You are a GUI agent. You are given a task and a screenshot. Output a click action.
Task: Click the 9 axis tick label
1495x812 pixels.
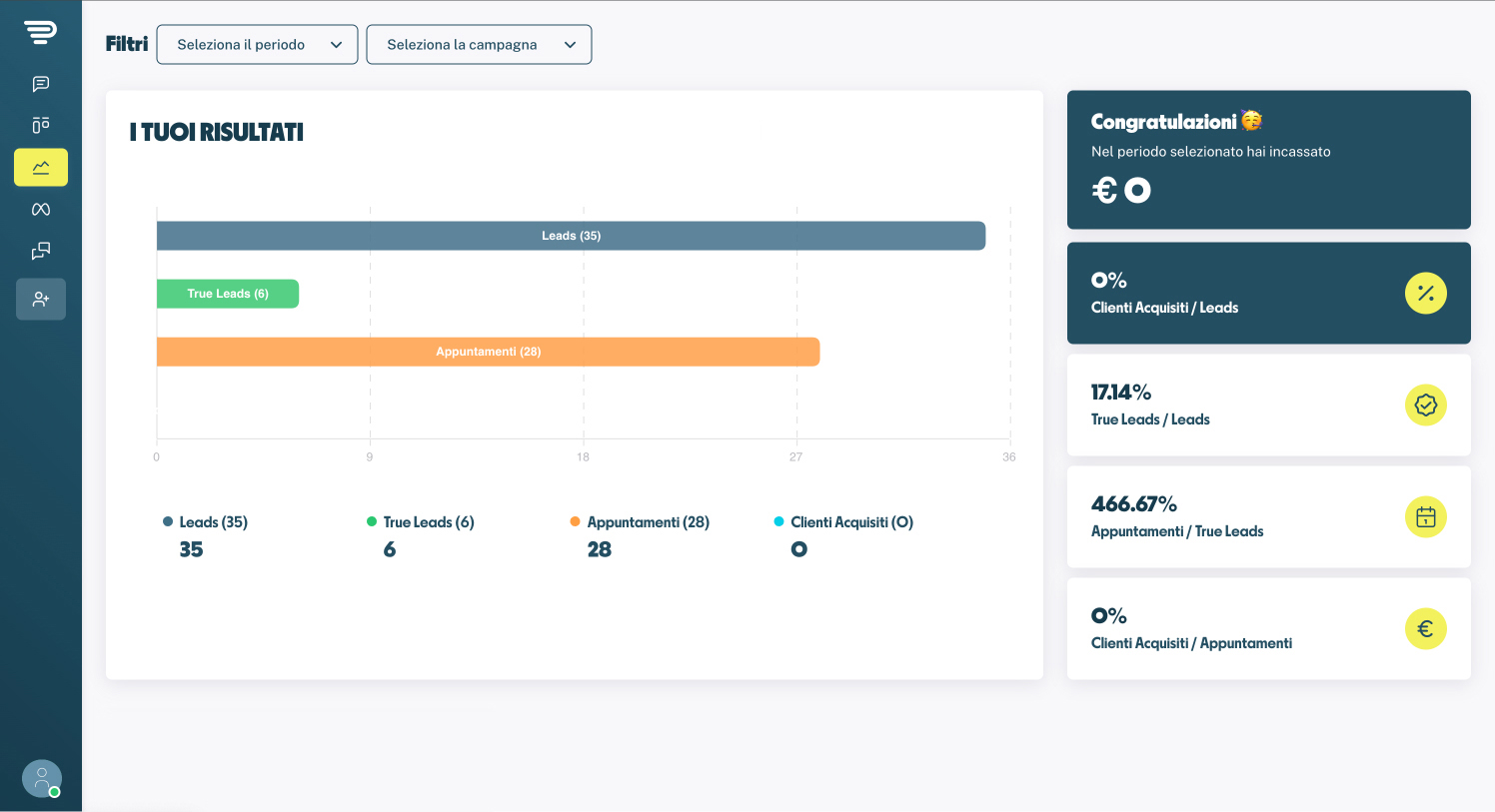point(370,456)
